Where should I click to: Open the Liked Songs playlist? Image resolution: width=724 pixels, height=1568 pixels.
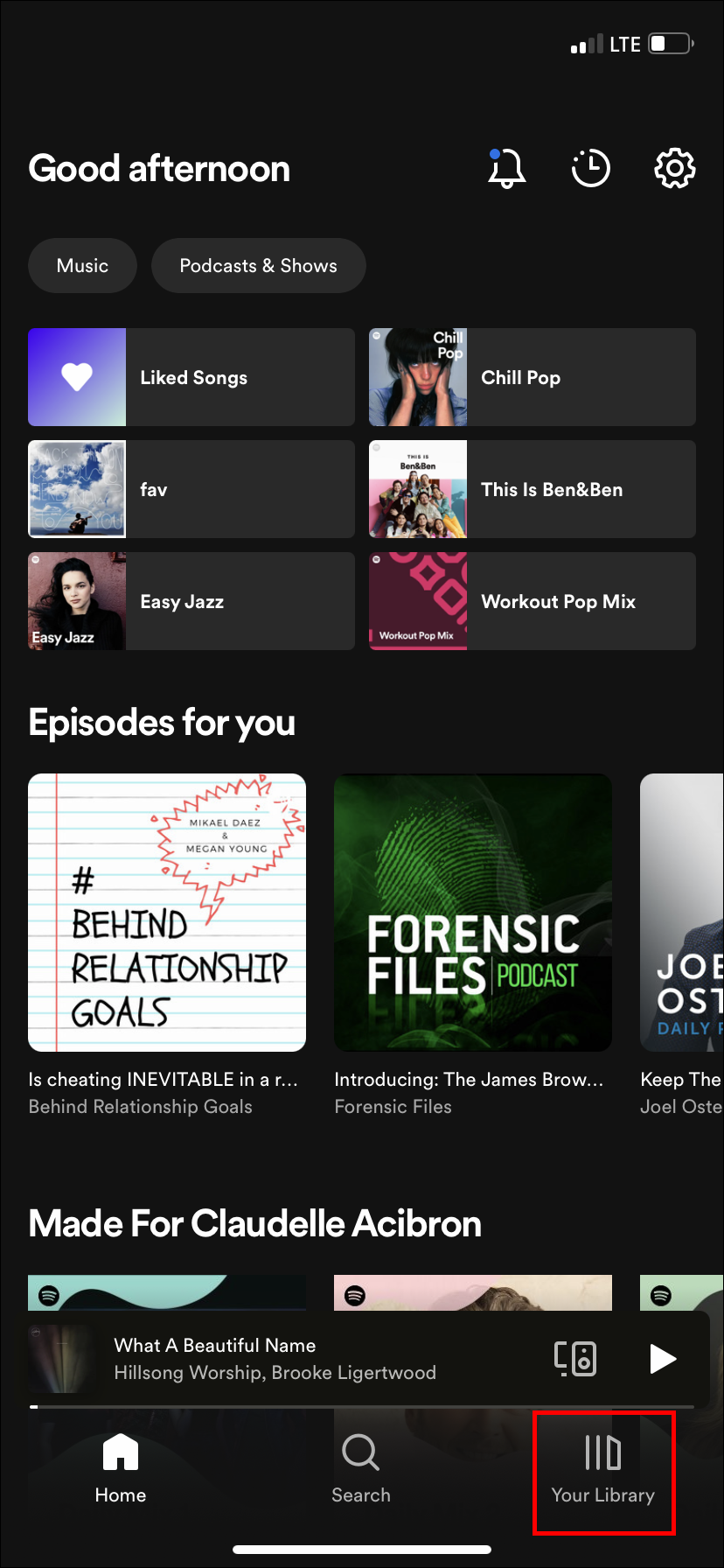coord(191,377)
